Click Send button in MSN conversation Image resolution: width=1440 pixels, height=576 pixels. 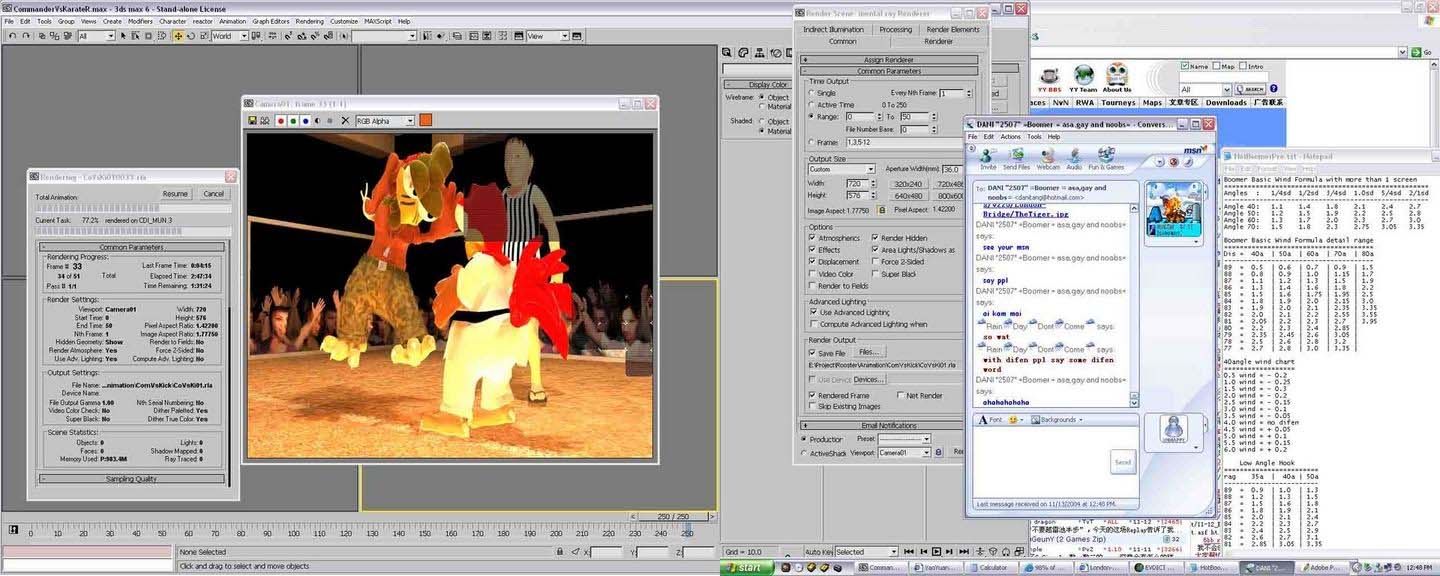click(1122, 462)
